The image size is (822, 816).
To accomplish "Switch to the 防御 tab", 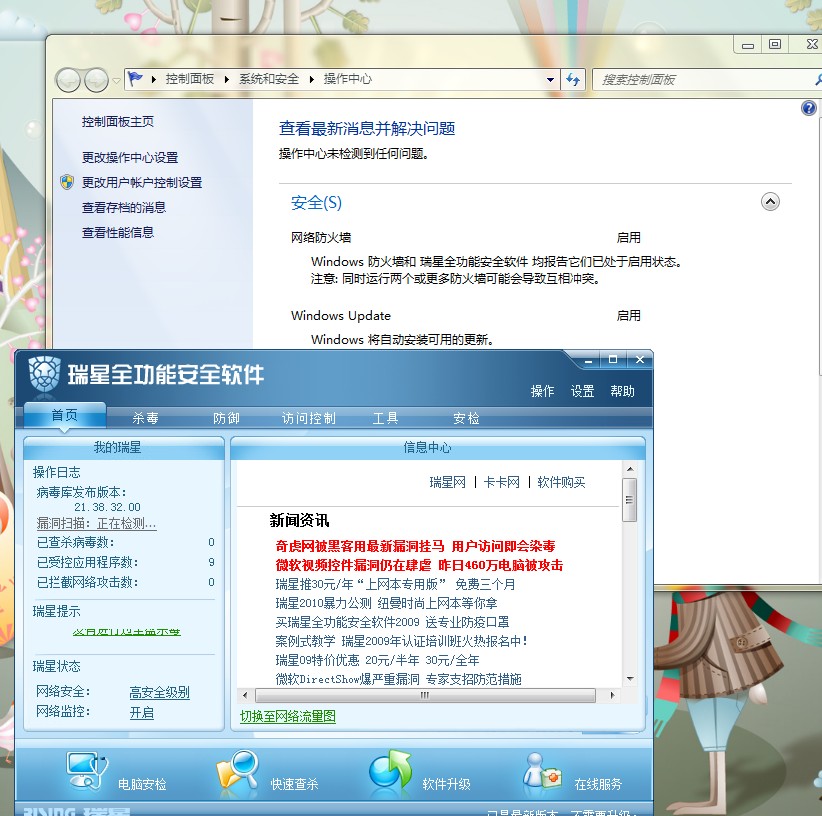I will [x=226, y=418].
